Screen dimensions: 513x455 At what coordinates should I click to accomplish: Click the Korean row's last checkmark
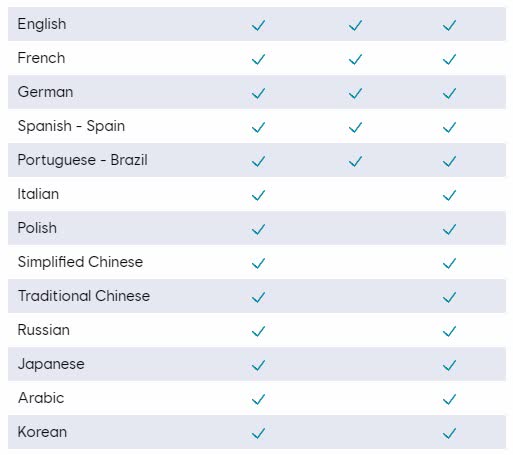pyautogui.click(x=449, y=433)
